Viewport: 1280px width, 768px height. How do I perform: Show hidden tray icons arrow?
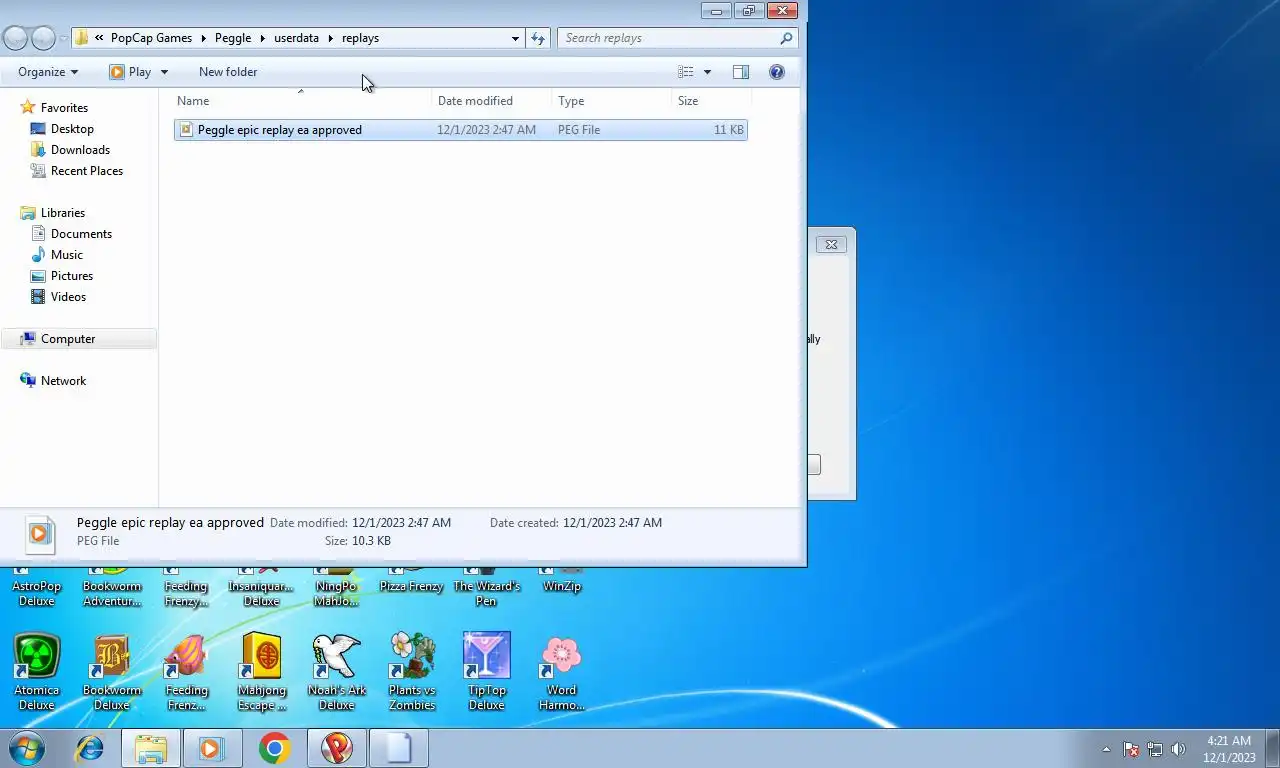click(x=1106, y=749)
